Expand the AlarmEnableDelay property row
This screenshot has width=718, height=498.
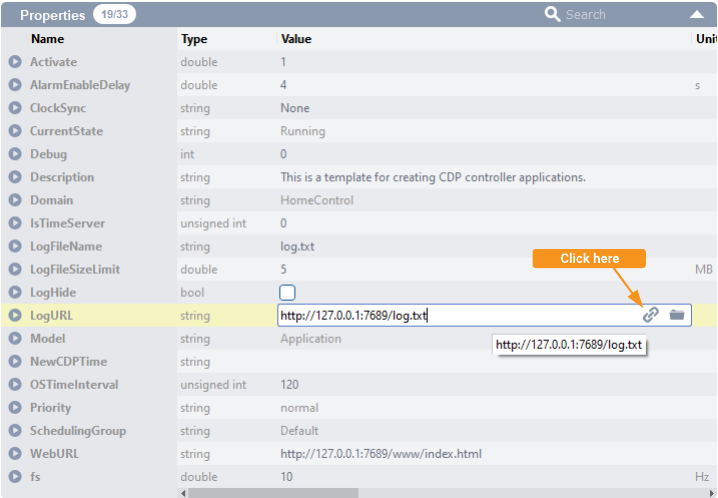[15, 85]
